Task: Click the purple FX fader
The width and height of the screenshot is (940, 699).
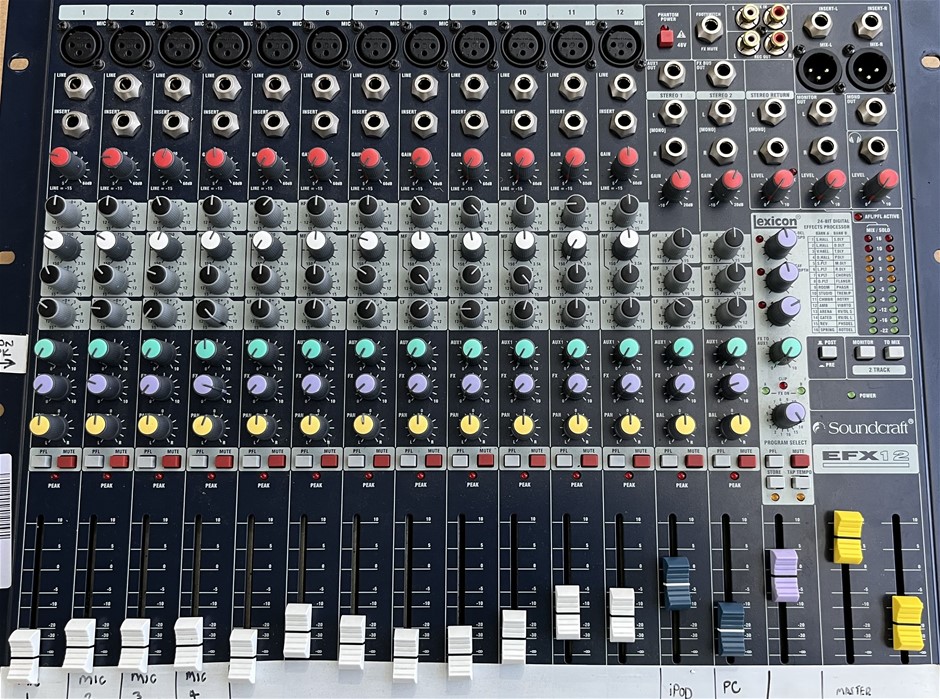Action: click(784, 574)
